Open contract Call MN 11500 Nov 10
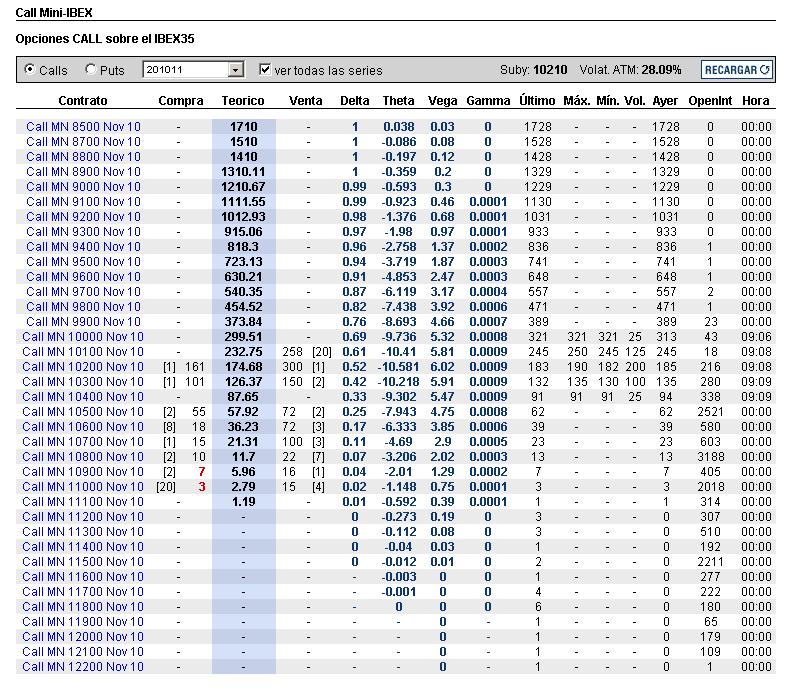The height and width of the screenshot is (688, 791). click(x=83, y=562)
